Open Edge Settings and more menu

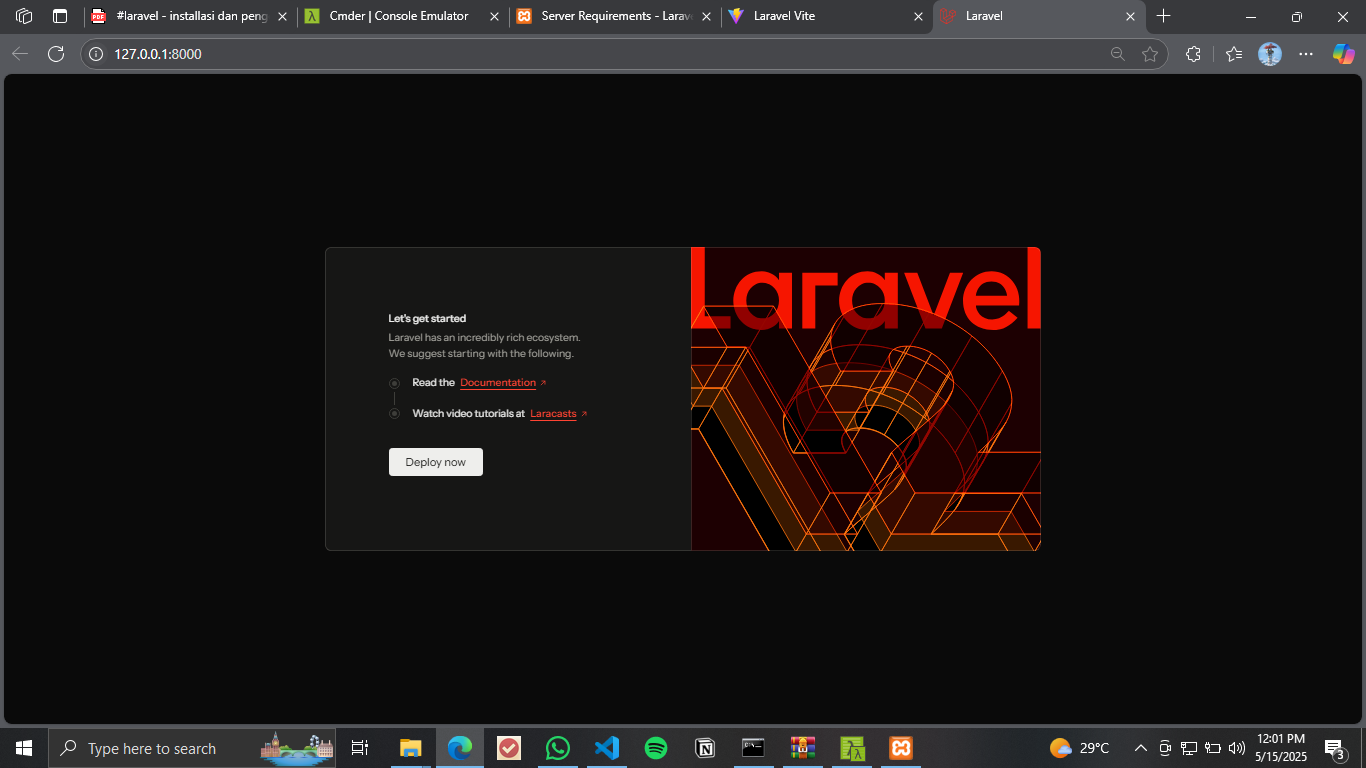tap(1306, 54)
